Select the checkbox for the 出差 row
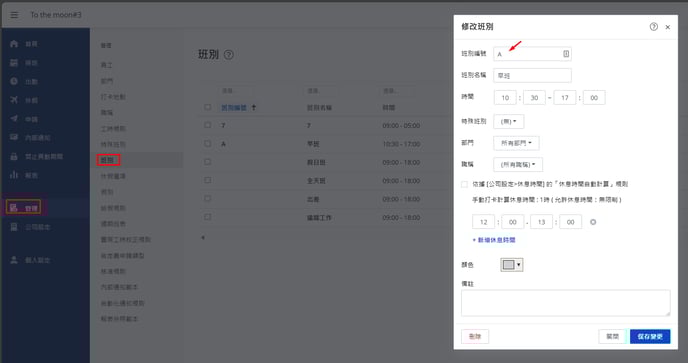688x363 pixels. pos(208,199)
